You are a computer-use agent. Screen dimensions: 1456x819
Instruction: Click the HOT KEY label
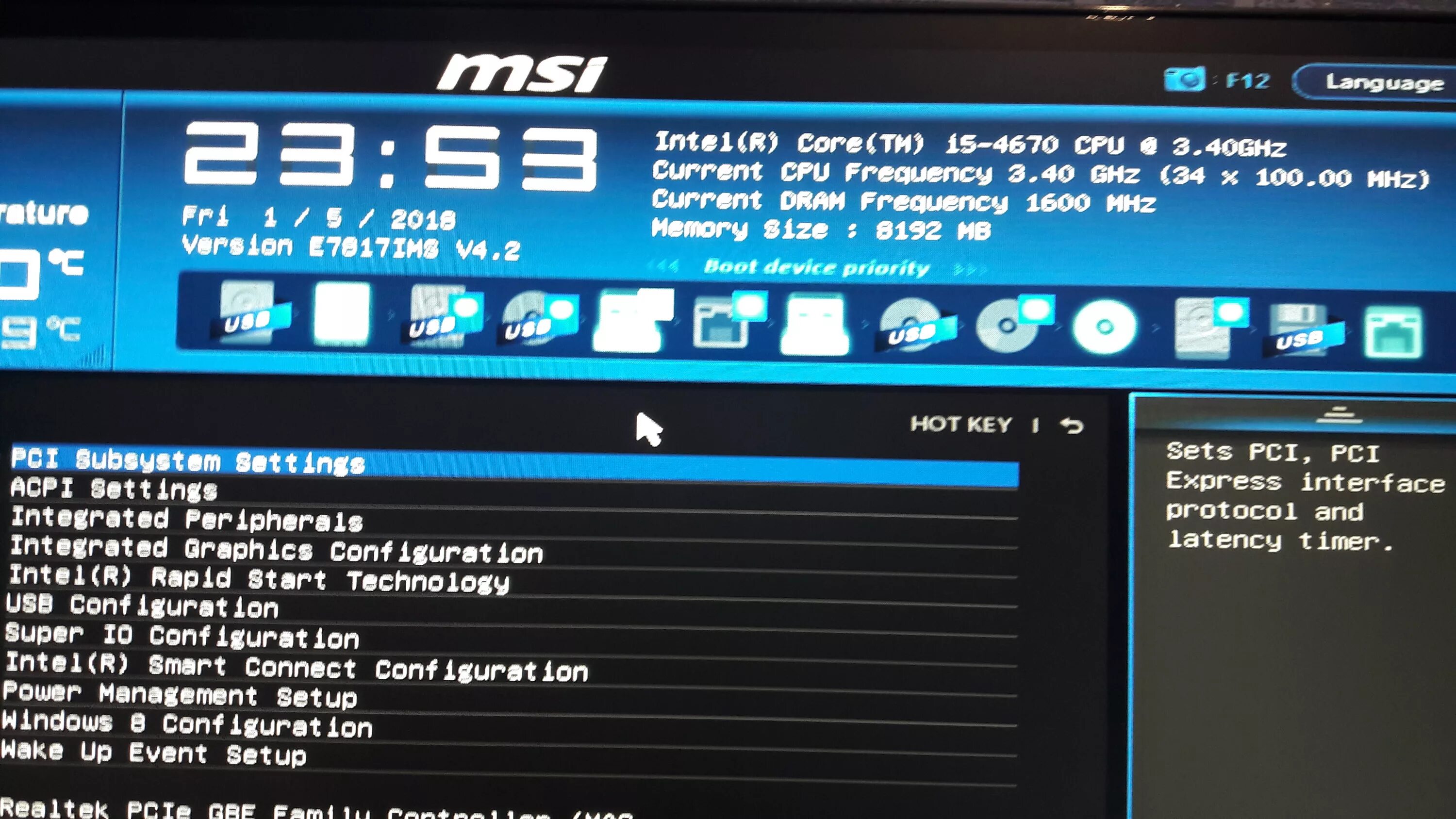point(960,424)
